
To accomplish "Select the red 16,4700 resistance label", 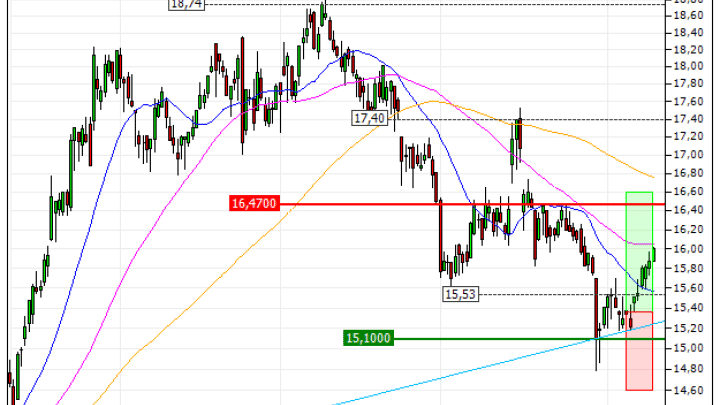I will [x=254, y=203].
